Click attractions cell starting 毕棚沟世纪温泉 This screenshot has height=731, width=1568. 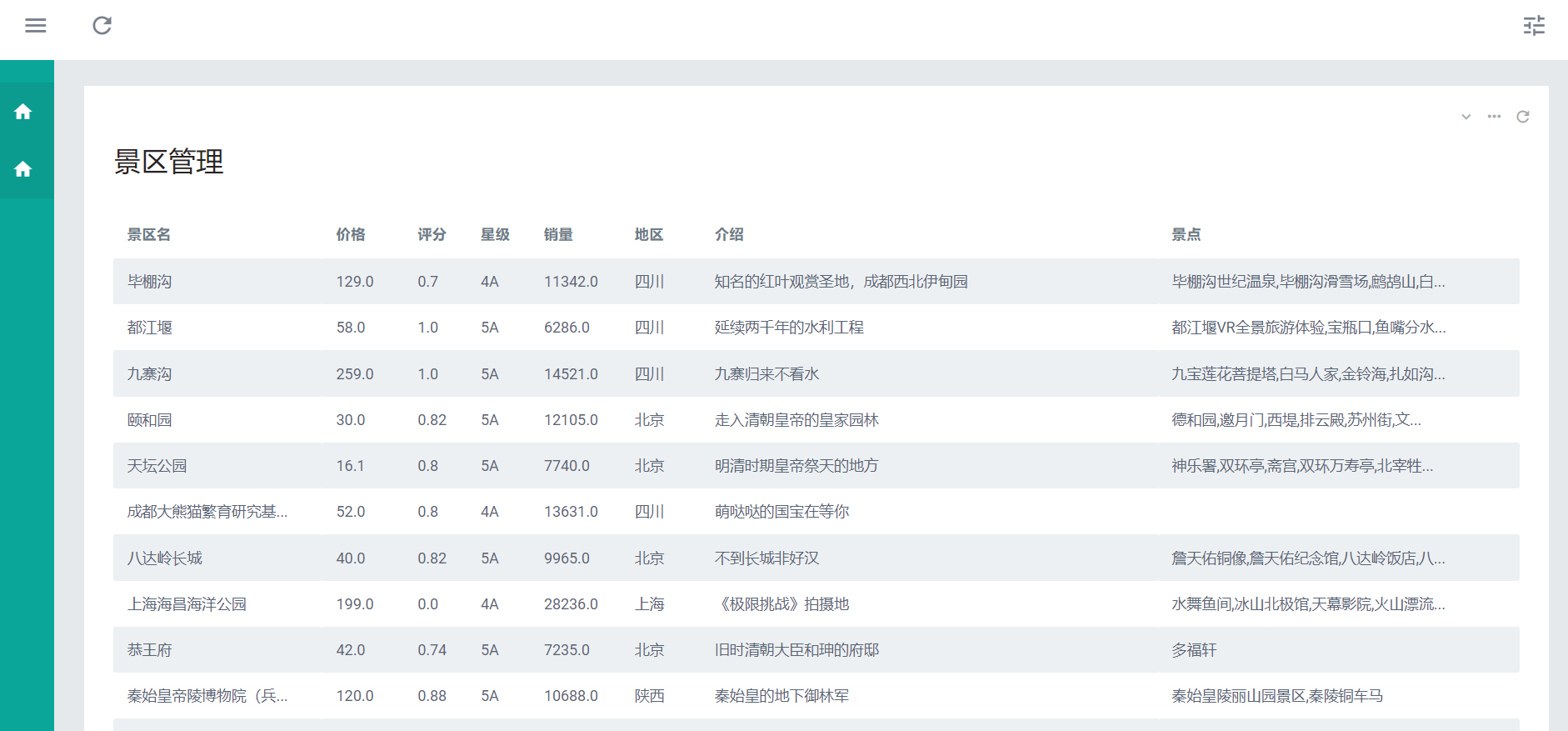click(x=1308, y=282)
